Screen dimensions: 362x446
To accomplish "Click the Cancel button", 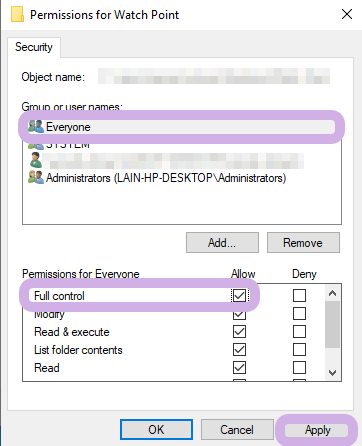I will [x=237, y=430].
